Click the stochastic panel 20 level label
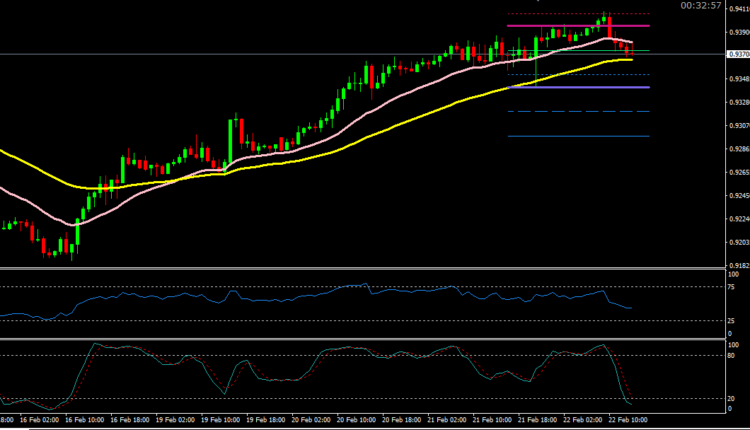 (733, 399)
